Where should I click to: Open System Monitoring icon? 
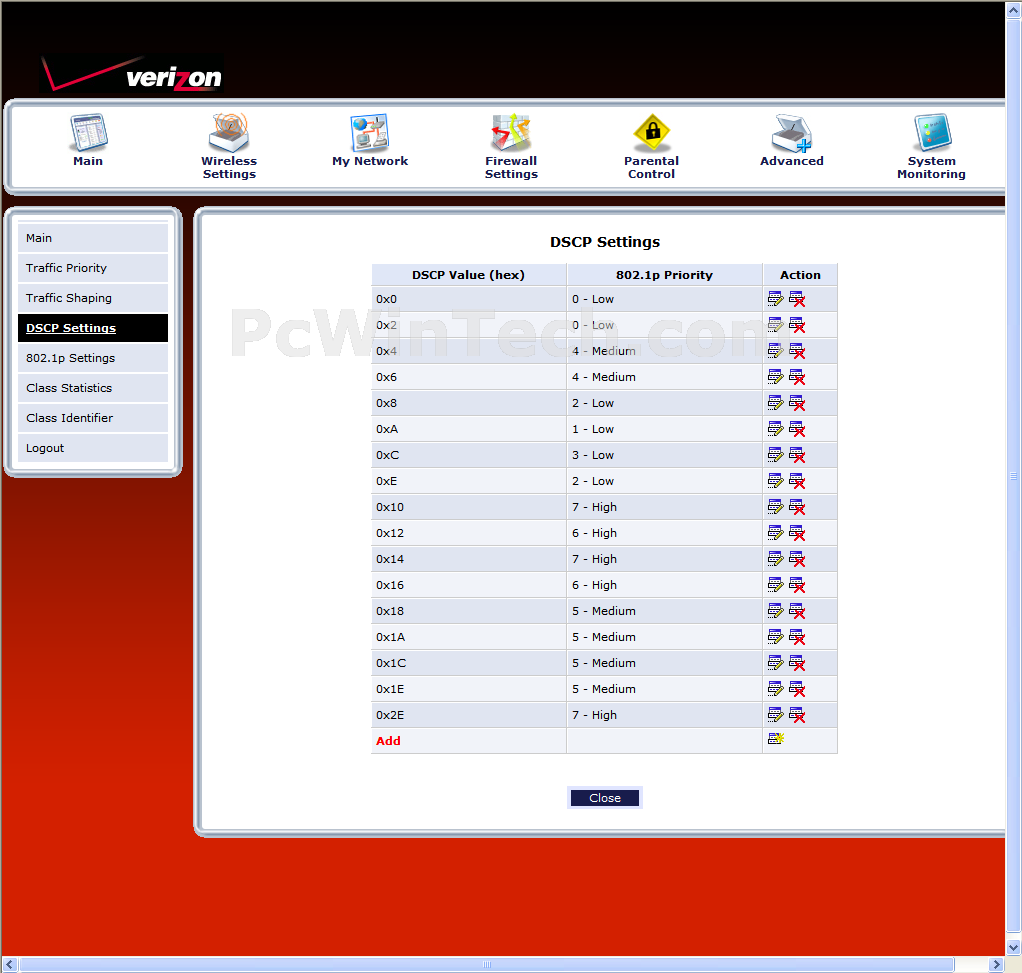932,133
